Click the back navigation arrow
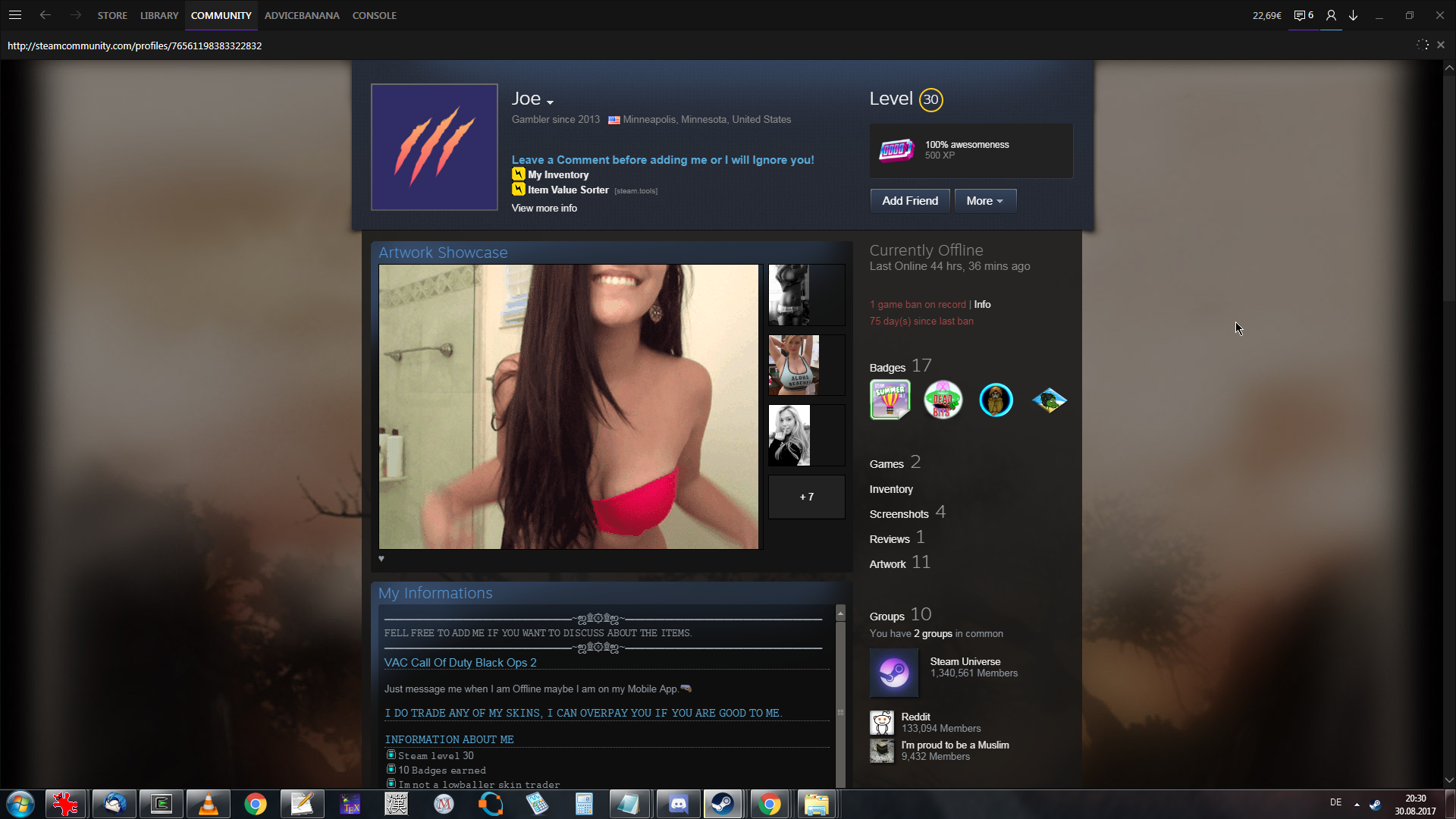 (45, 15)
